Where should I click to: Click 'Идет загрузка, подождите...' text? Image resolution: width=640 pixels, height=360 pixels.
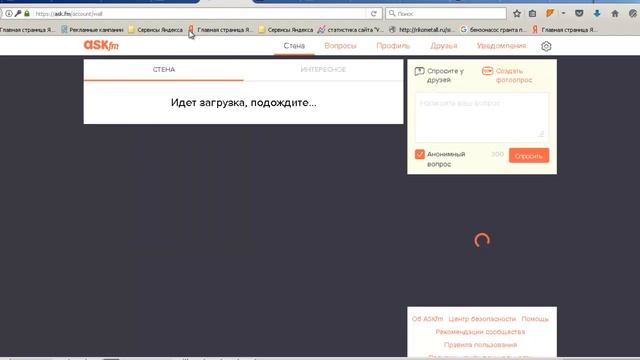pyautogui.click(x=244, y=102)
